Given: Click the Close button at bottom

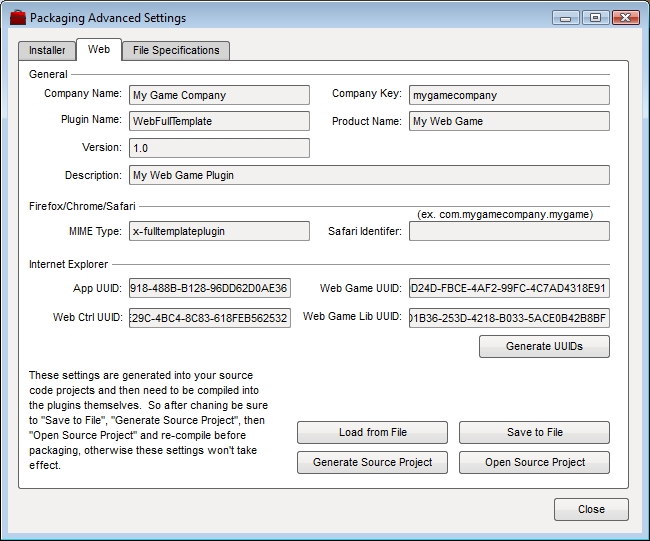Looking at the screenshot, I should 591,509.
